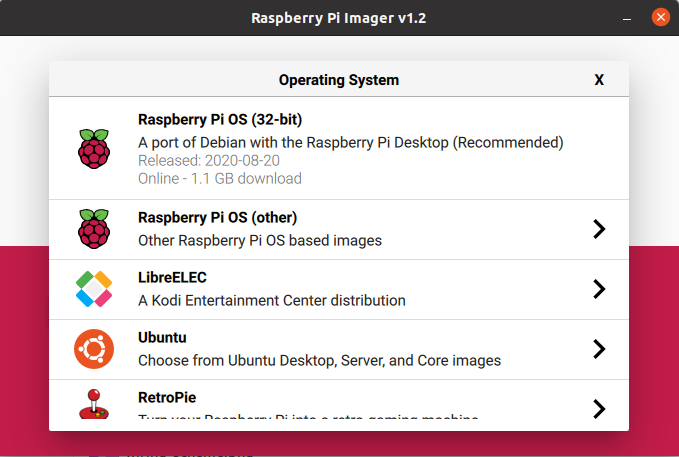The height and width of the screenshot is (457, 679).
Task: Click the RetroPie joystick icon
Action: [94, 403]
